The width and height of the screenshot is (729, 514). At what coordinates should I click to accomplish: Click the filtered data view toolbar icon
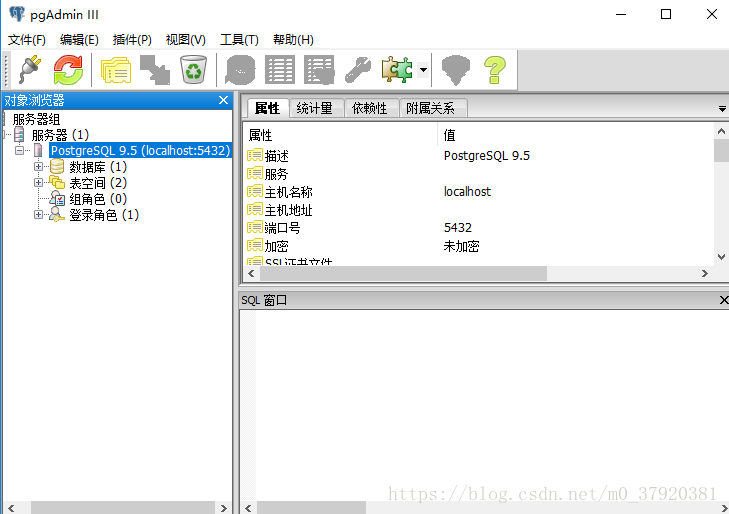[x=319, y=70]
